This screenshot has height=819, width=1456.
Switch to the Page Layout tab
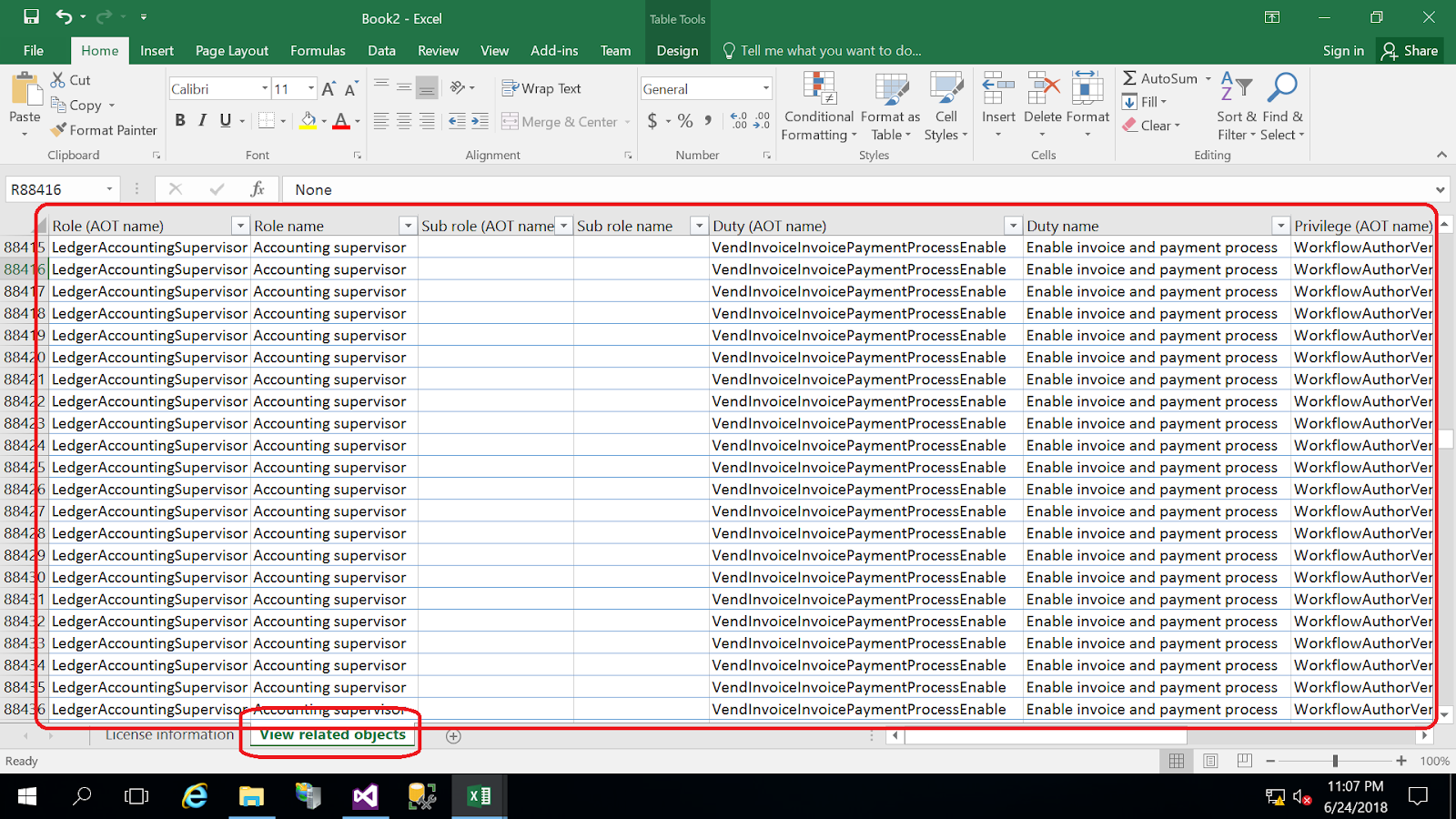(232, 51)
